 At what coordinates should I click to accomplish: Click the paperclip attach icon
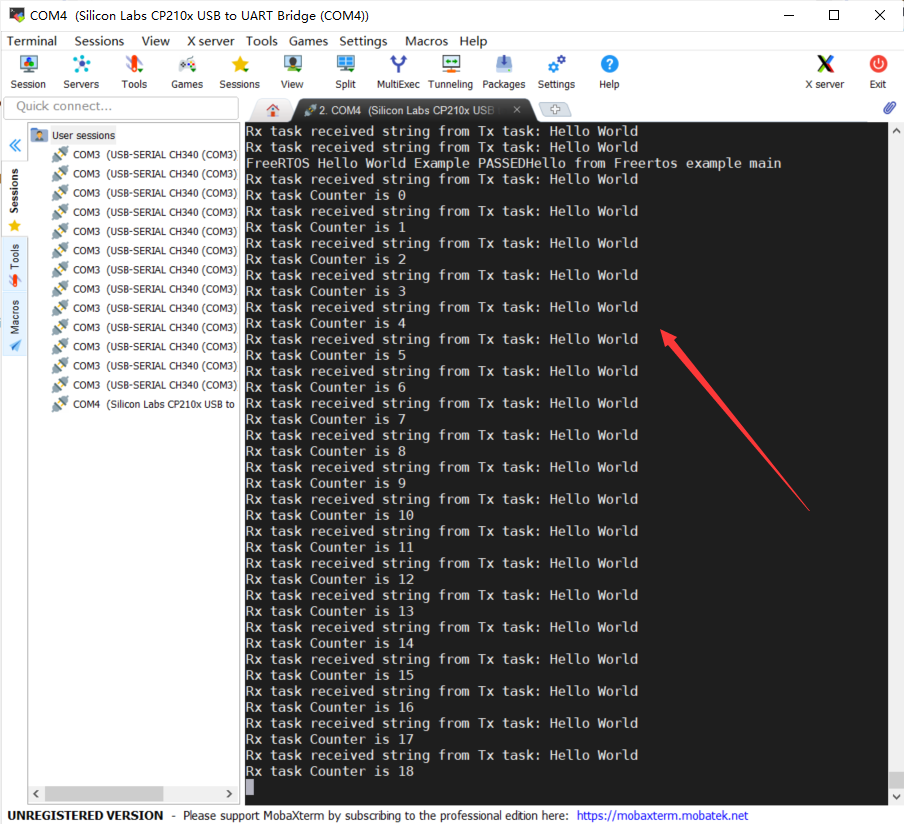[x=889, y=108]
